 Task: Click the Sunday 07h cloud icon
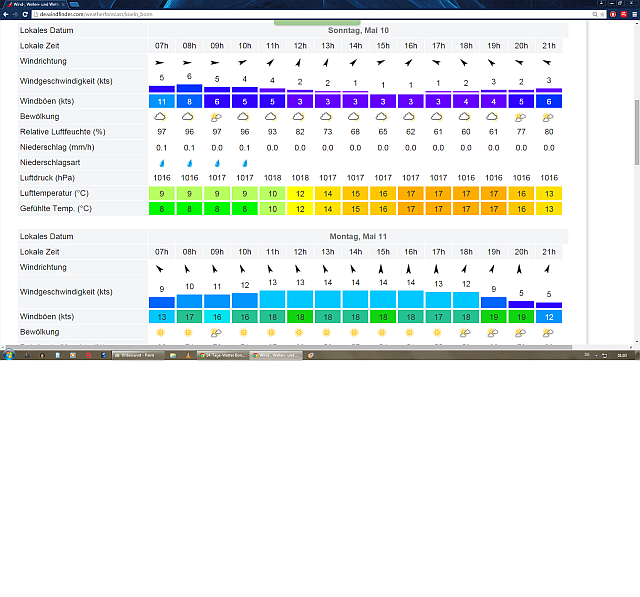click(162, 116)
